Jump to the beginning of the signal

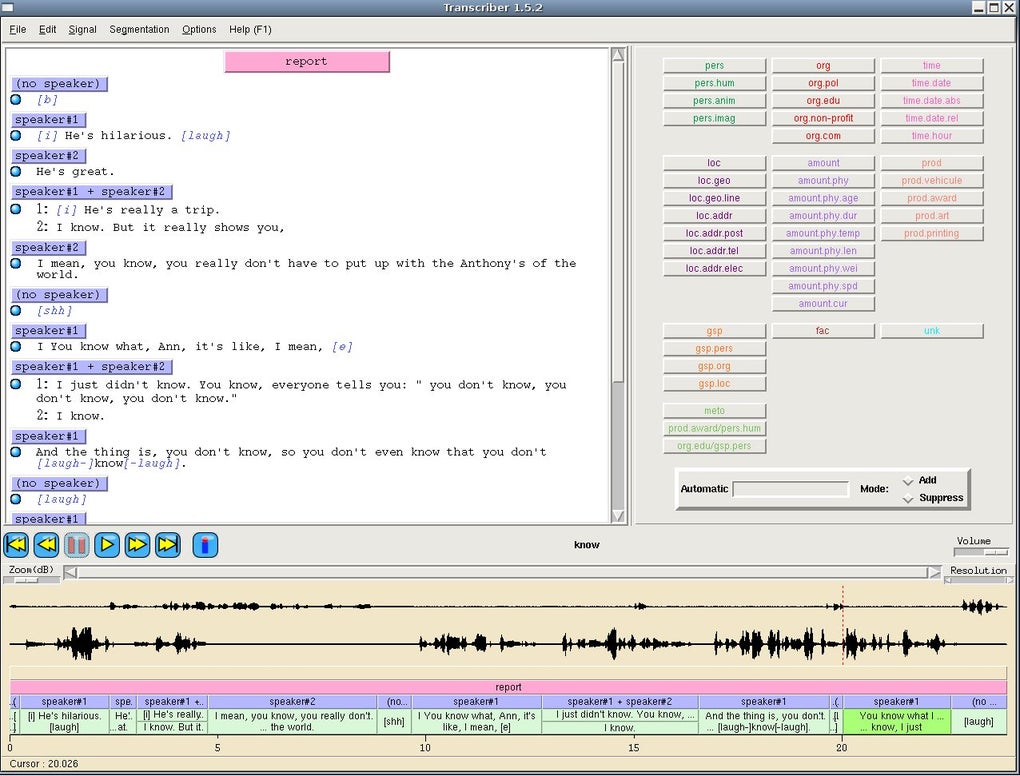click(x=16, y=545)
